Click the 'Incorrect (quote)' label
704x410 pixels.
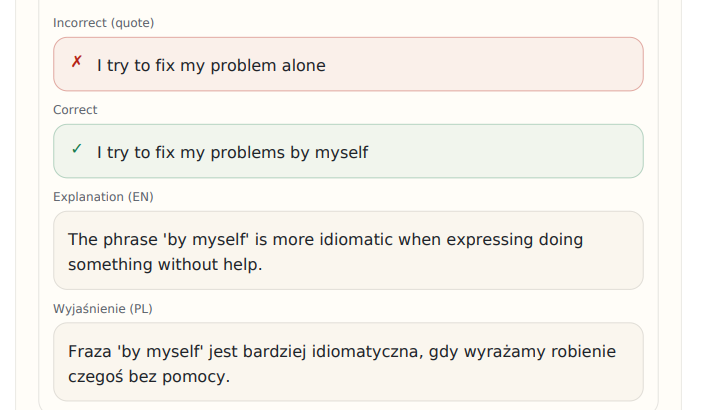tap(103, 23)
